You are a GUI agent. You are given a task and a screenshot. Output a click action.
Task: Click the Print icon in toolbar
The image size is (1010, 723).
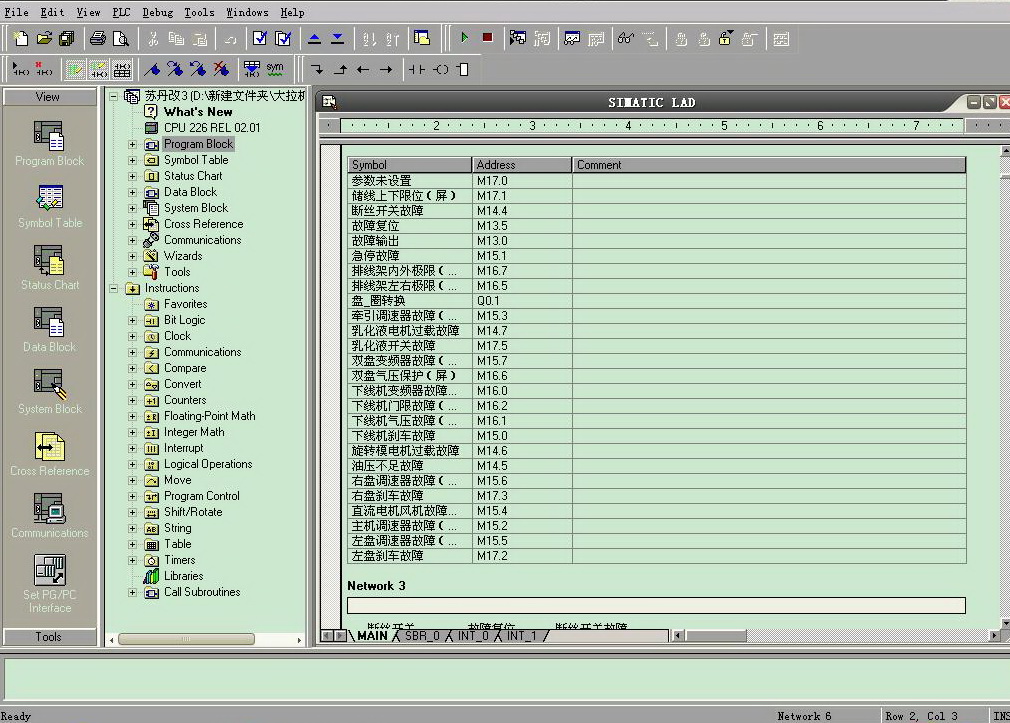tap(98, 38)
